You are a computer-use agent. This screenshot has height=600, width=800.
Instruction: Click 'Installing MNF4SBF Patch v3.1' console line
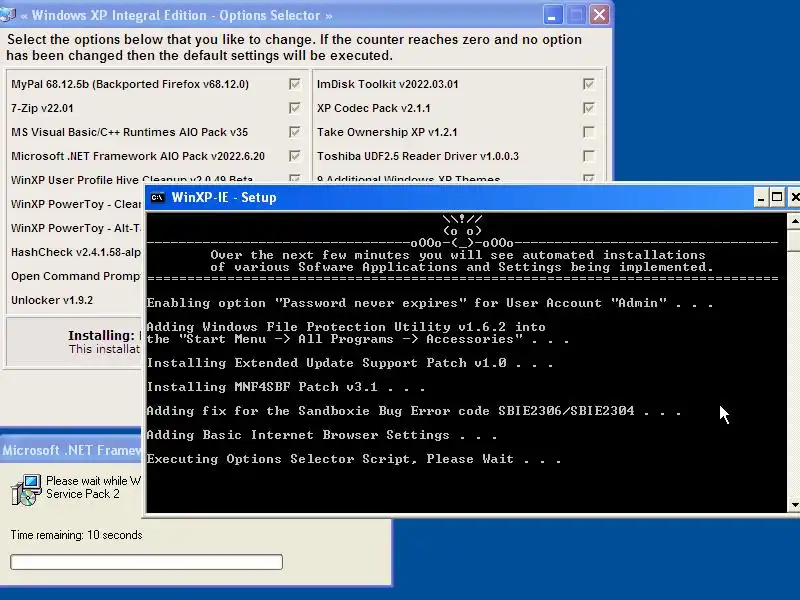point(286,387)
